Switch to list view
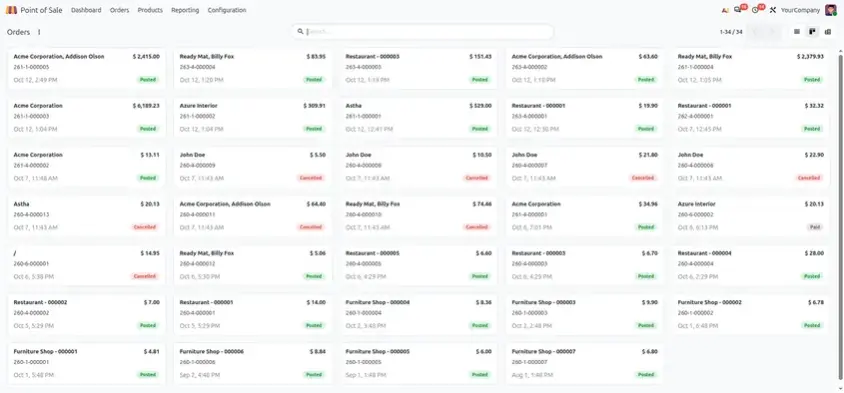Viewport: 844px width, 393px height. pos(797,32)
